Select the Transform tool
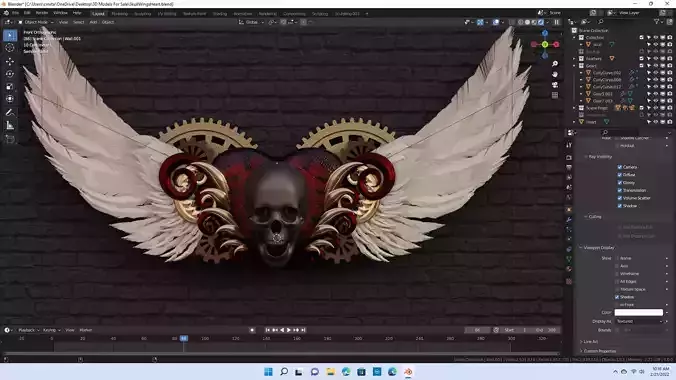 pos(10,99)
